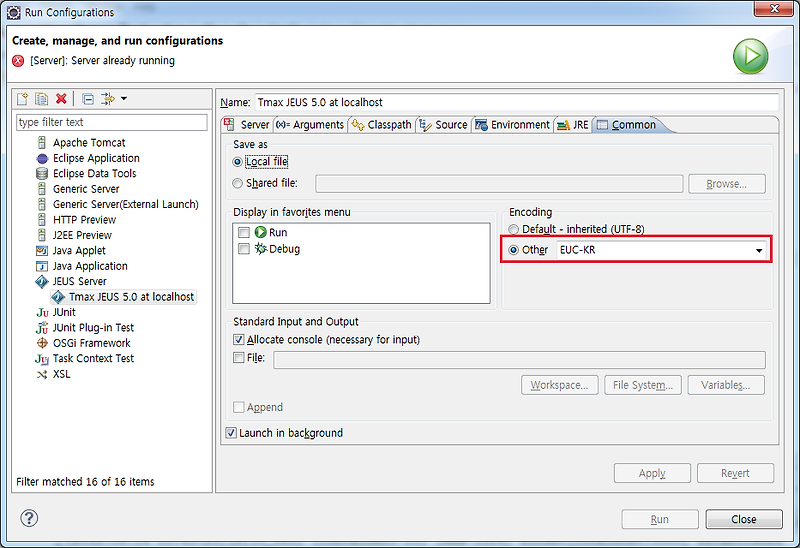Choose Default - inherited (UTF-8) encoding

514,229
